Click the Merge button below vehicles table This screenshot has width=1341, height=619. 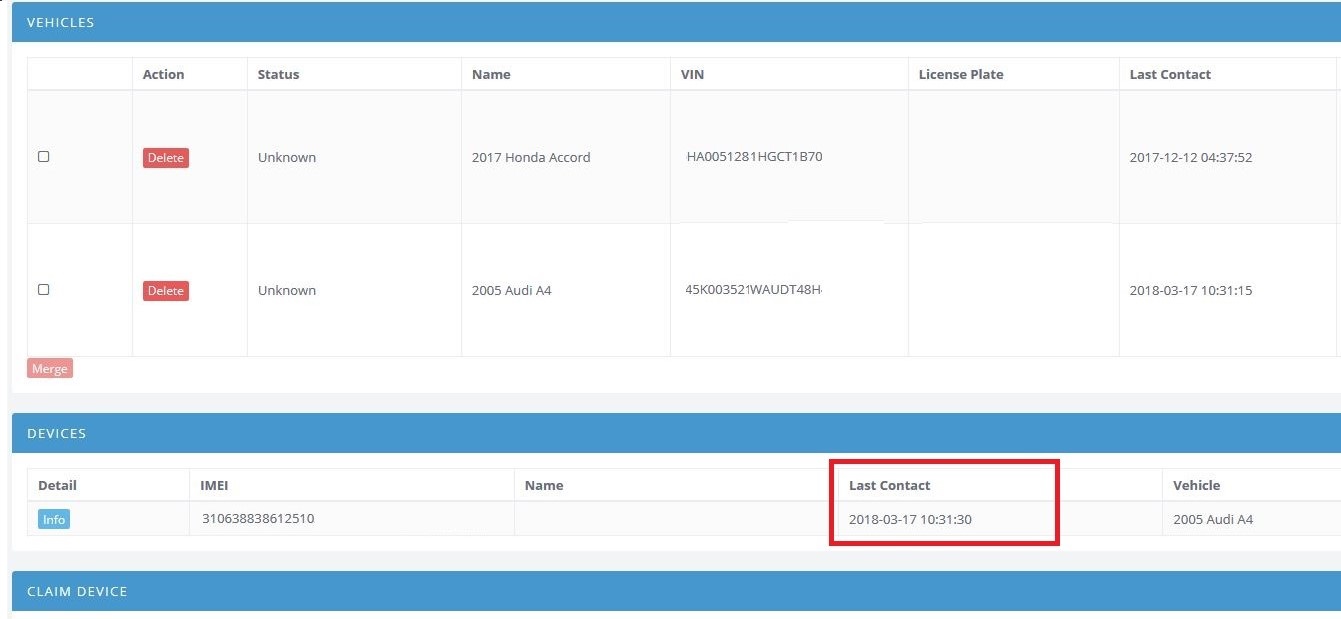coord(50,369)
